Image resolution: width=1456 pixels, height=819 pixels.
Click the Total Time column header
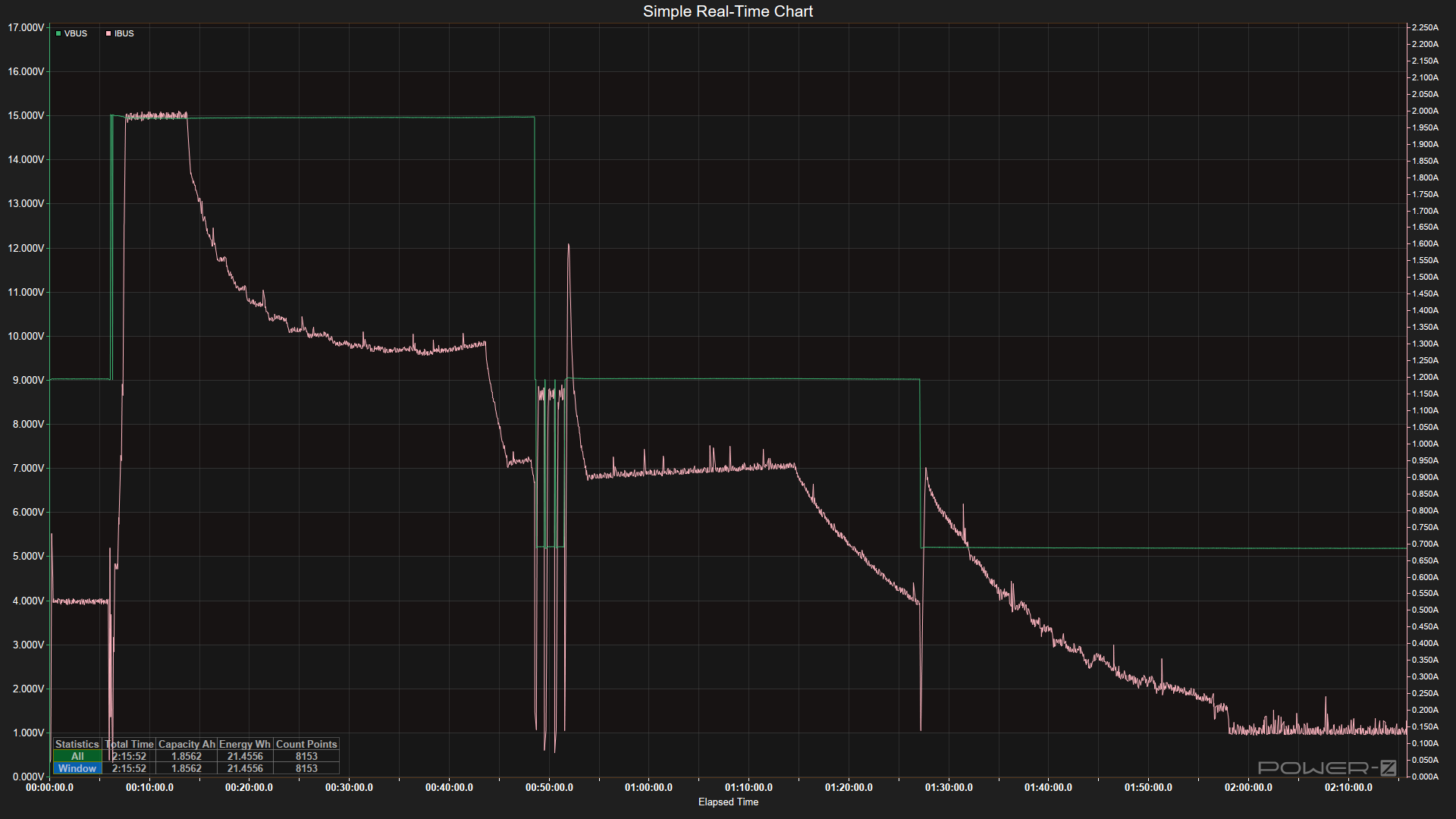(x=129, y=744)
